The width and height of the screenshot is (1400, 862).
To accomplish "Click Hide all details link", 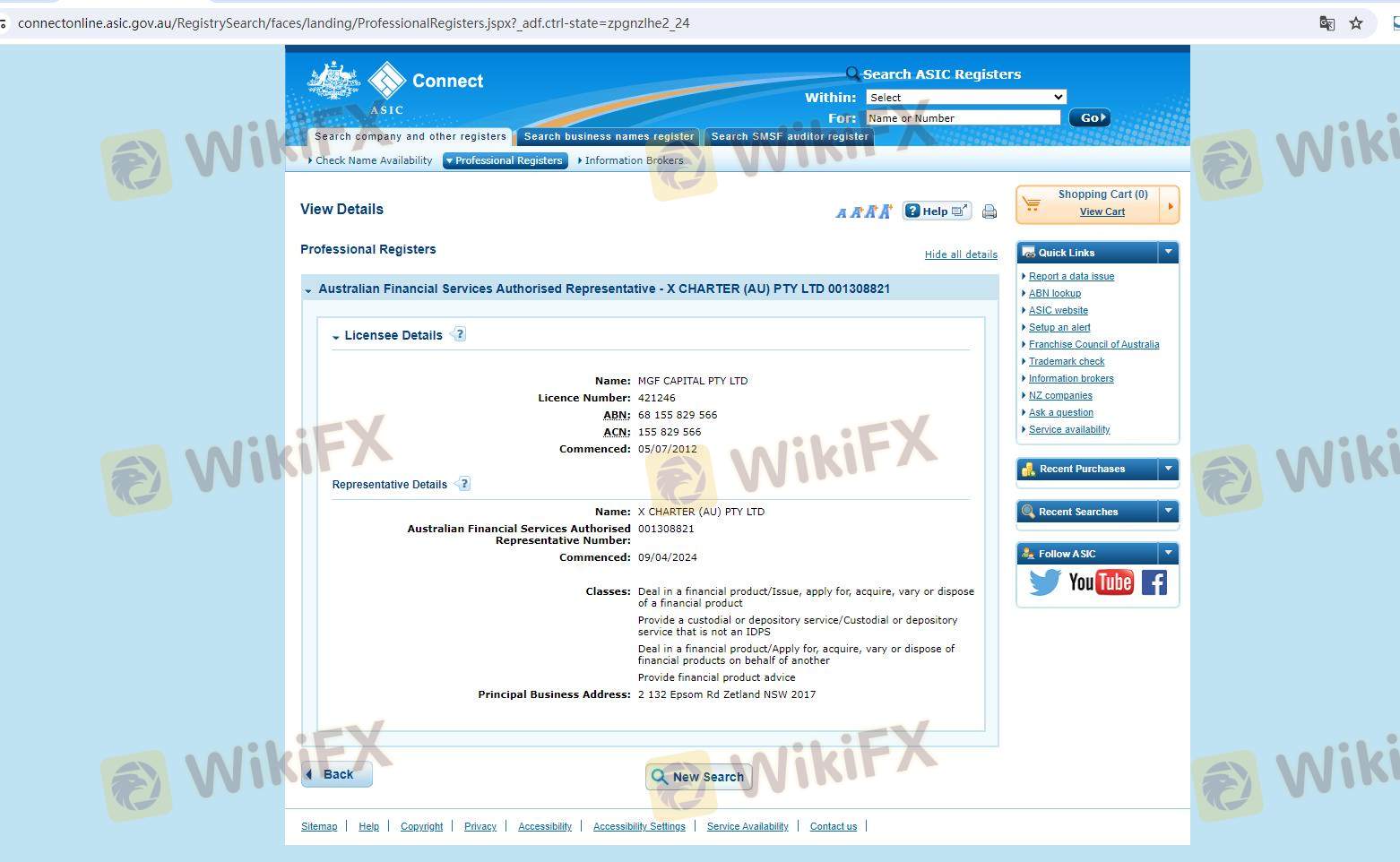I will [x=961, y=254].
